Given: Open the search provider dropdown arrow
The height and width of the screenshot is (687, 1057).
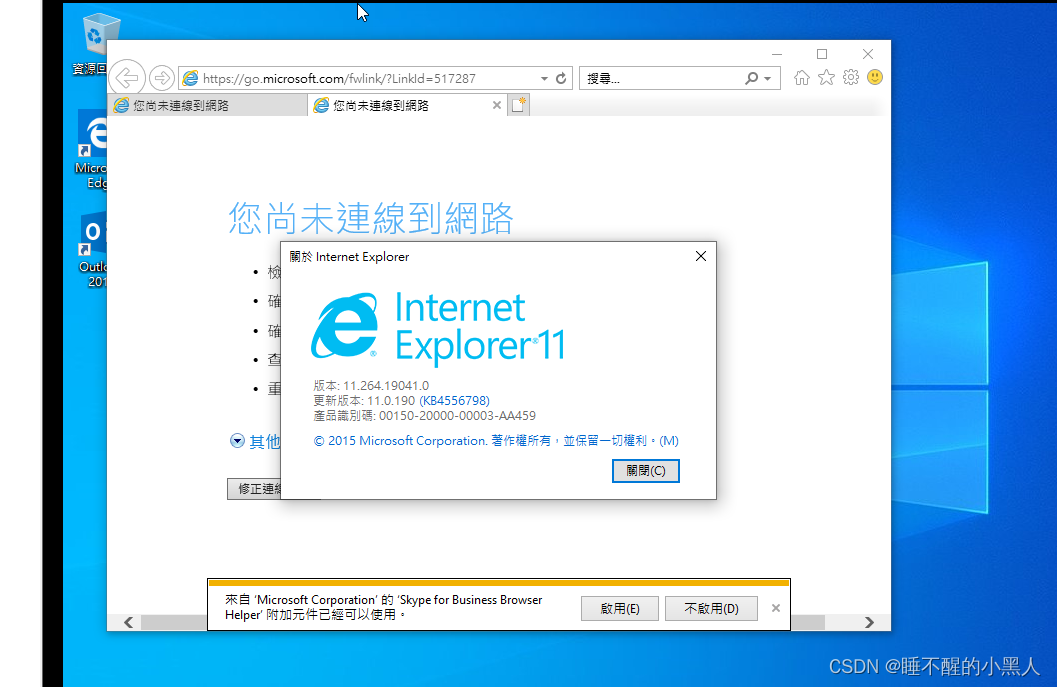Looking at the screenshot, I should click(768, 79).
